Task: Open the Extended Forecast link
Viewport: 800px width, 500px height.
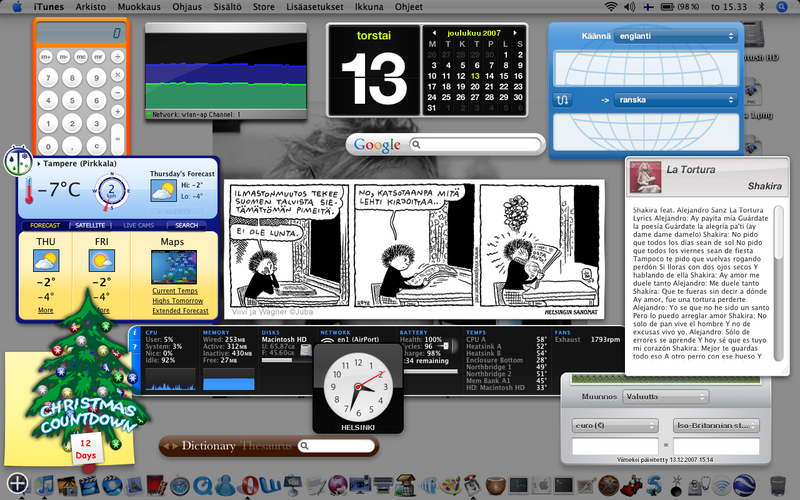Action: [x=180, y=310]
